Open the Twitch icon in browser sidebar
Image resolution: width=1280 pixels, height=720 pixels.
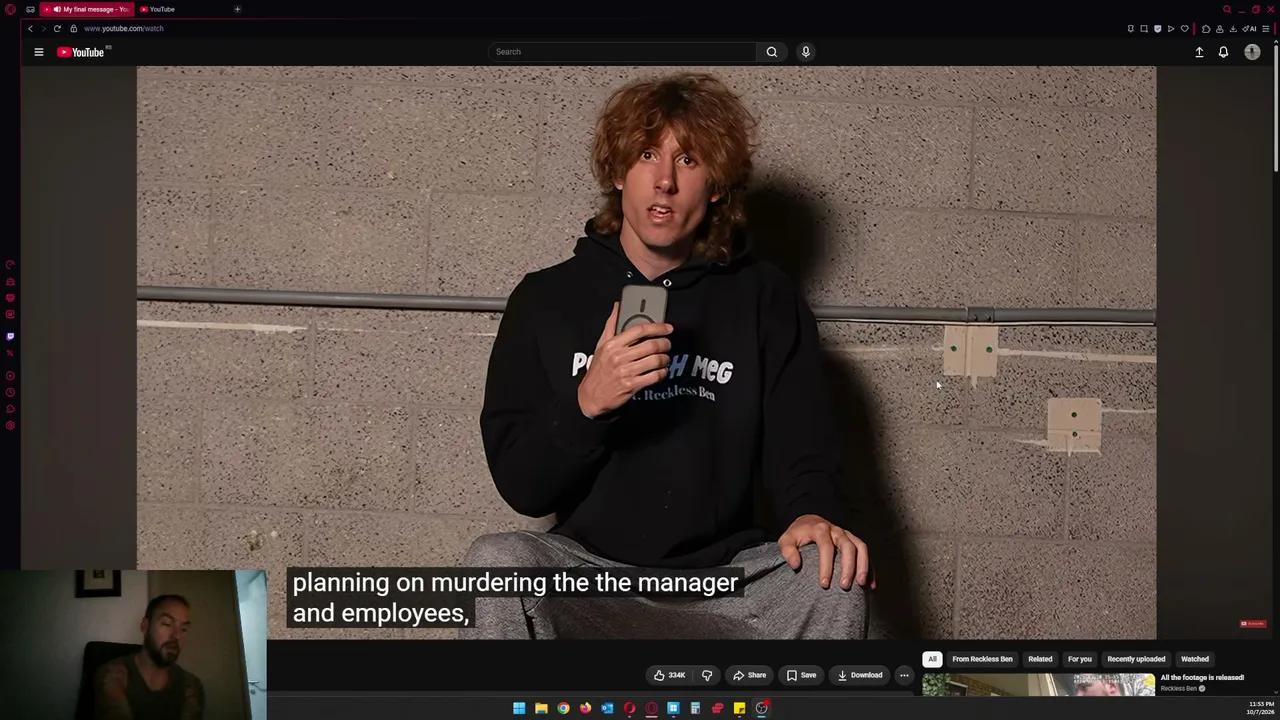10,336
